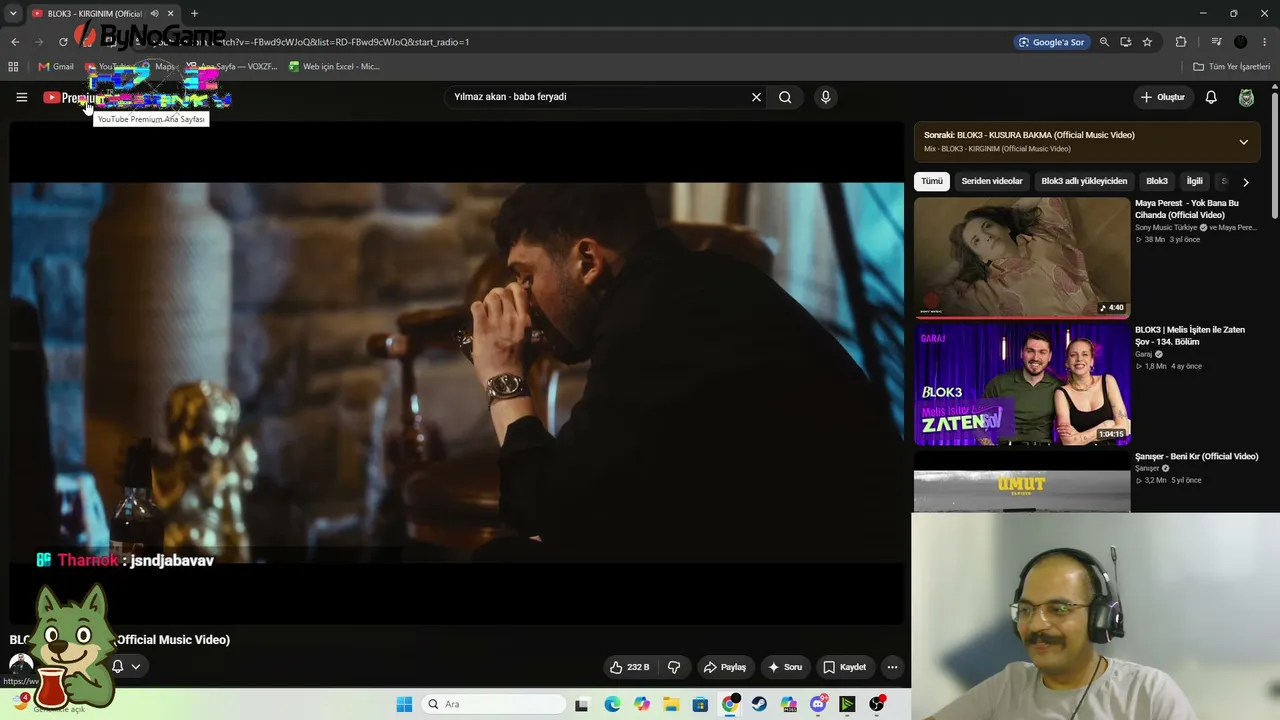Open BLOK3 | Melis İşiten ile Zaten Şov title
The height and width of the screenshot is (720, 1280).
[1190, 336]
